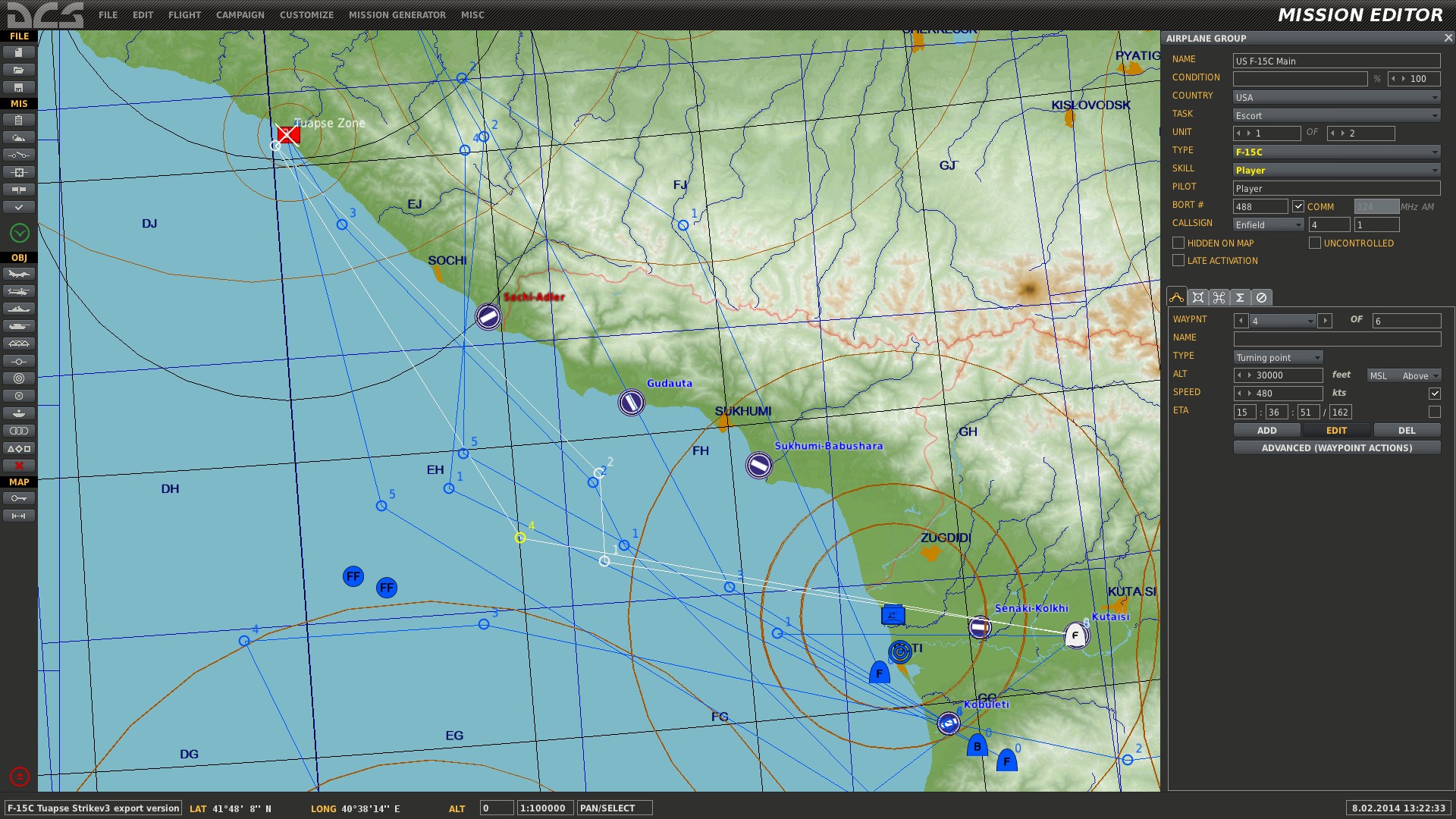Viewport: 1456px width, 819px height.
Task: Select the ship group placement tool
Action: 19,309
